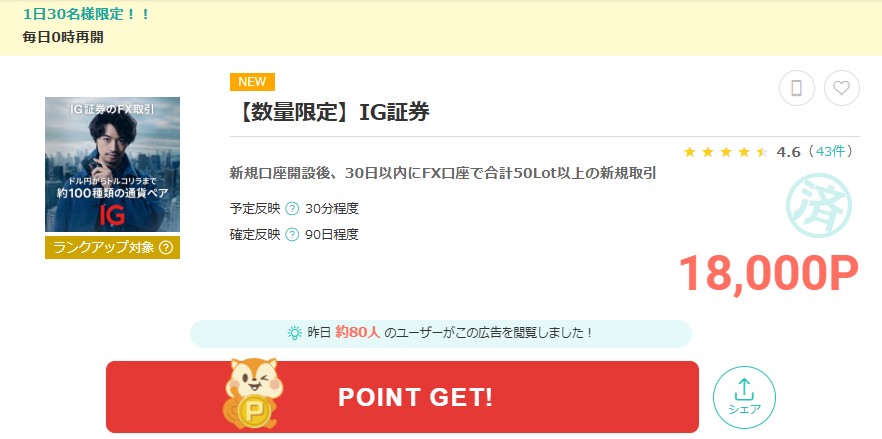882x439 pixels.
Task: Click the star rating 4.6 display
Action: coord(741,152)
